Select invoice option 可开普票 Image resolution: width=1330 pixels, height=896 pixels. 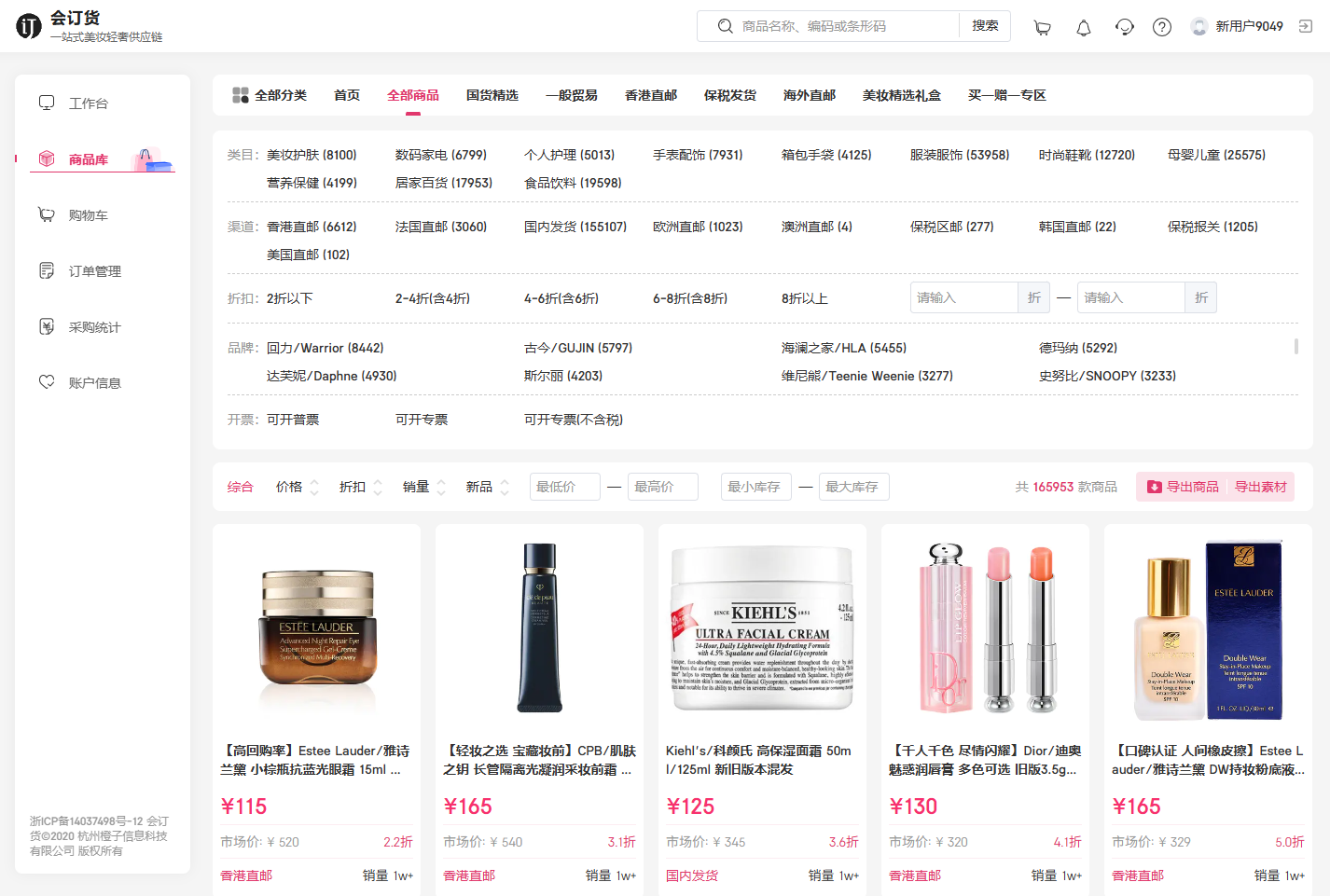(293, 420)
